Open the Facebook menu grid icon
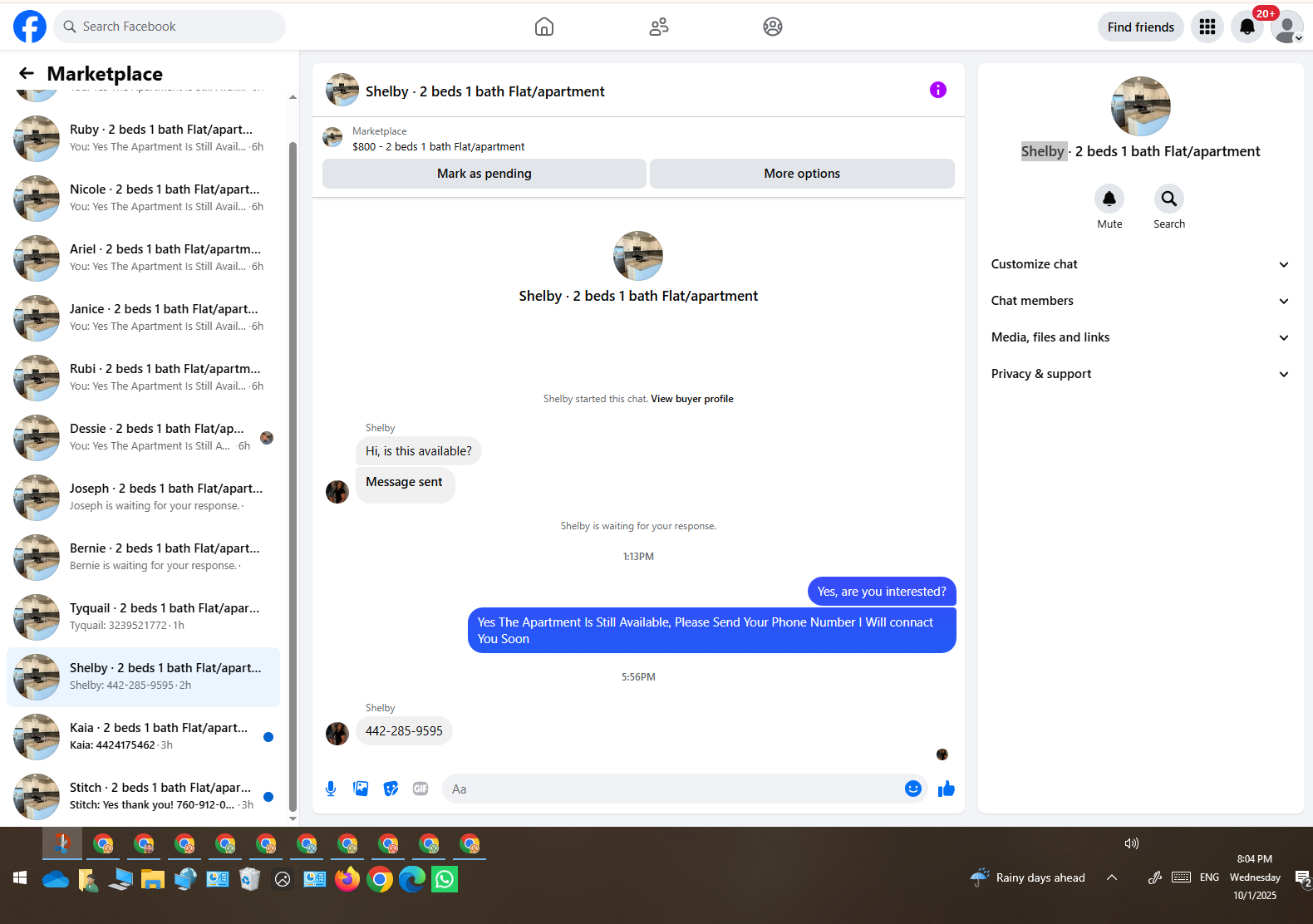1313x924 pixels. pos(1207,27)
